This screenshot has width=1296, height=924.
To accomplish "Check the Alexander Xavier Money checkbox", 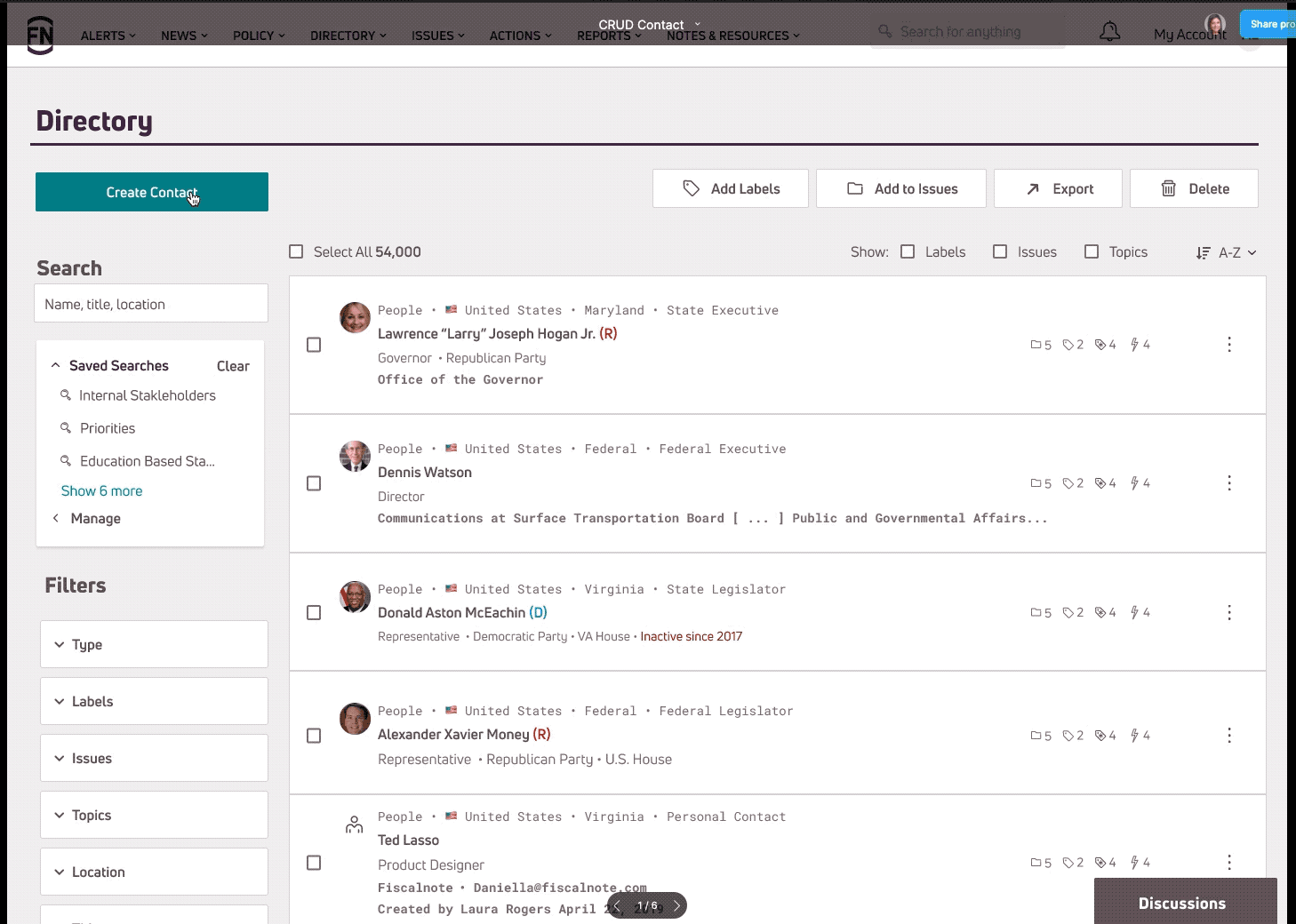I will (314, 736).
